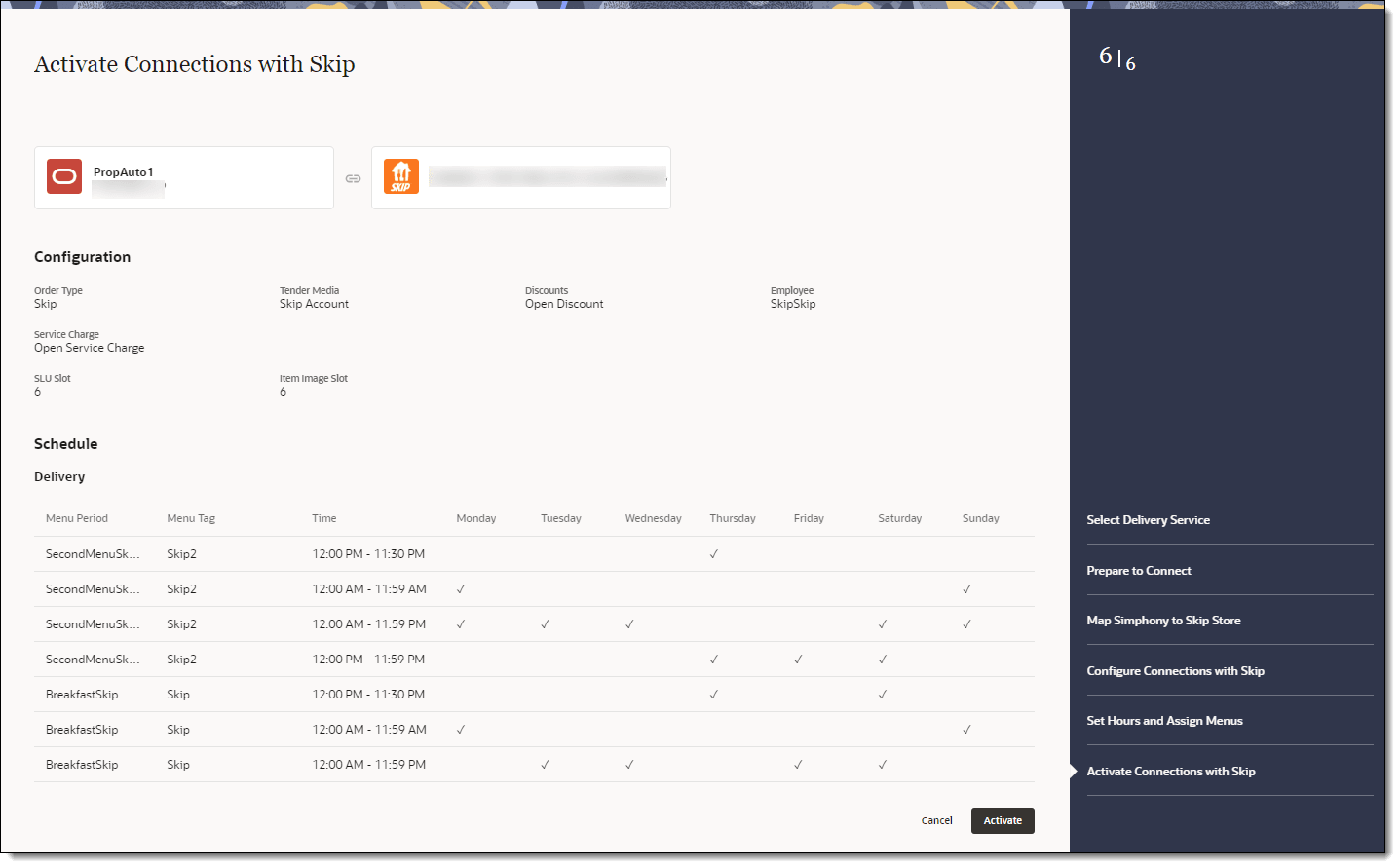Select the PropAuto1 property card
The image size is (1400, 868).
coord(184,177)
